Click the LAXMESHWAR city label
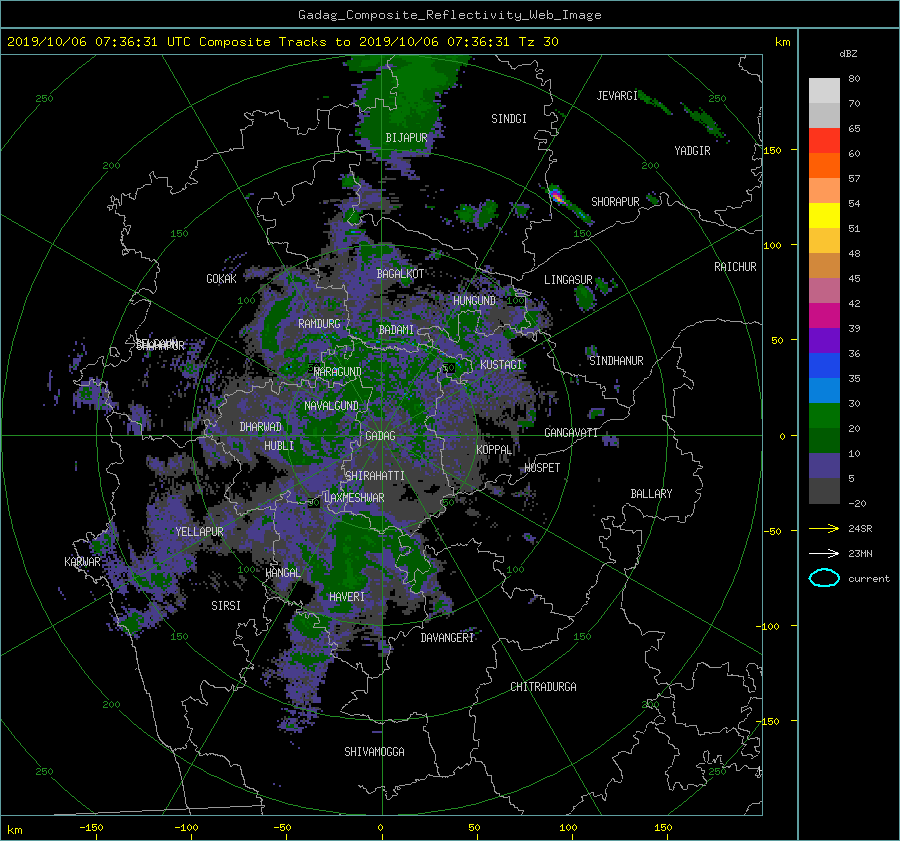This screenshot has height=841, width=900. (x=354, y=498)
